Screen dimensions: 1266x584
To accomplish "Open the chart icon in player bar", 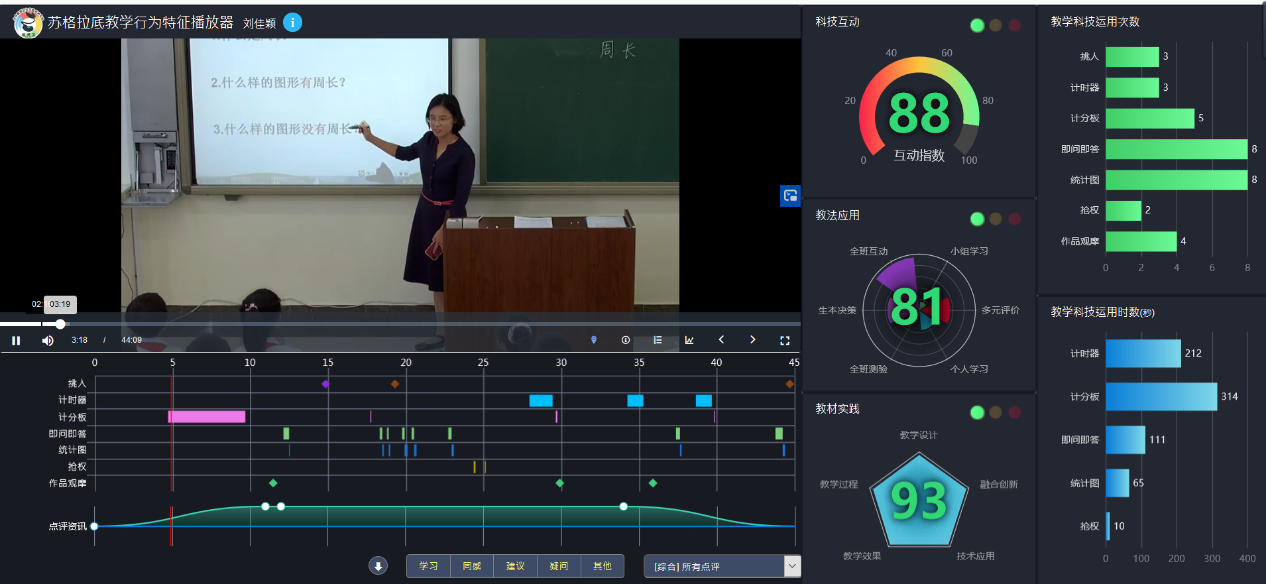I will [689, 340].
